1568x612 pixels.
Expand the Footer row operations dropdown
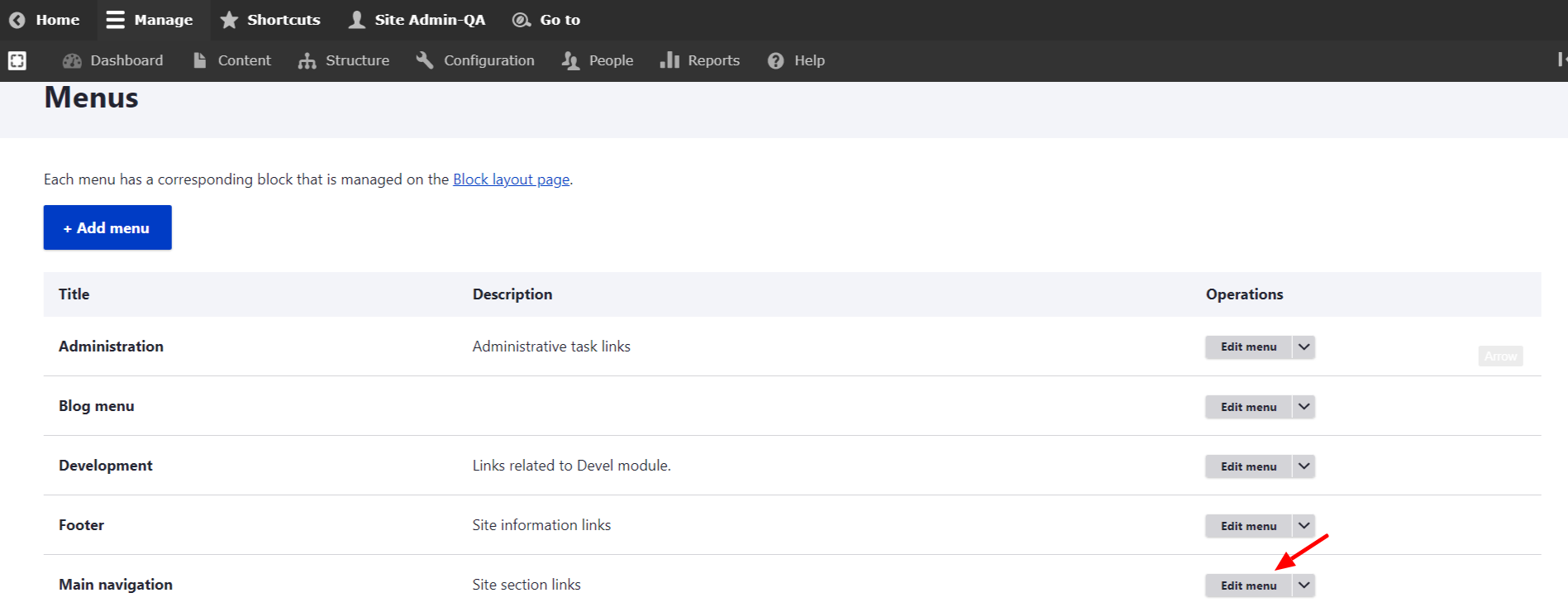tap(1303, 526)
